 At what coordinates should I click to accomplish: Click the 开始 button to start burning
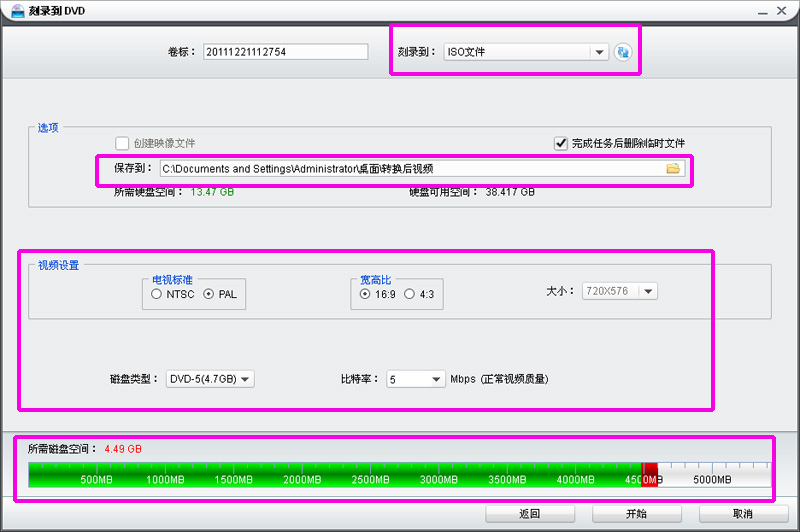[637, 514]
